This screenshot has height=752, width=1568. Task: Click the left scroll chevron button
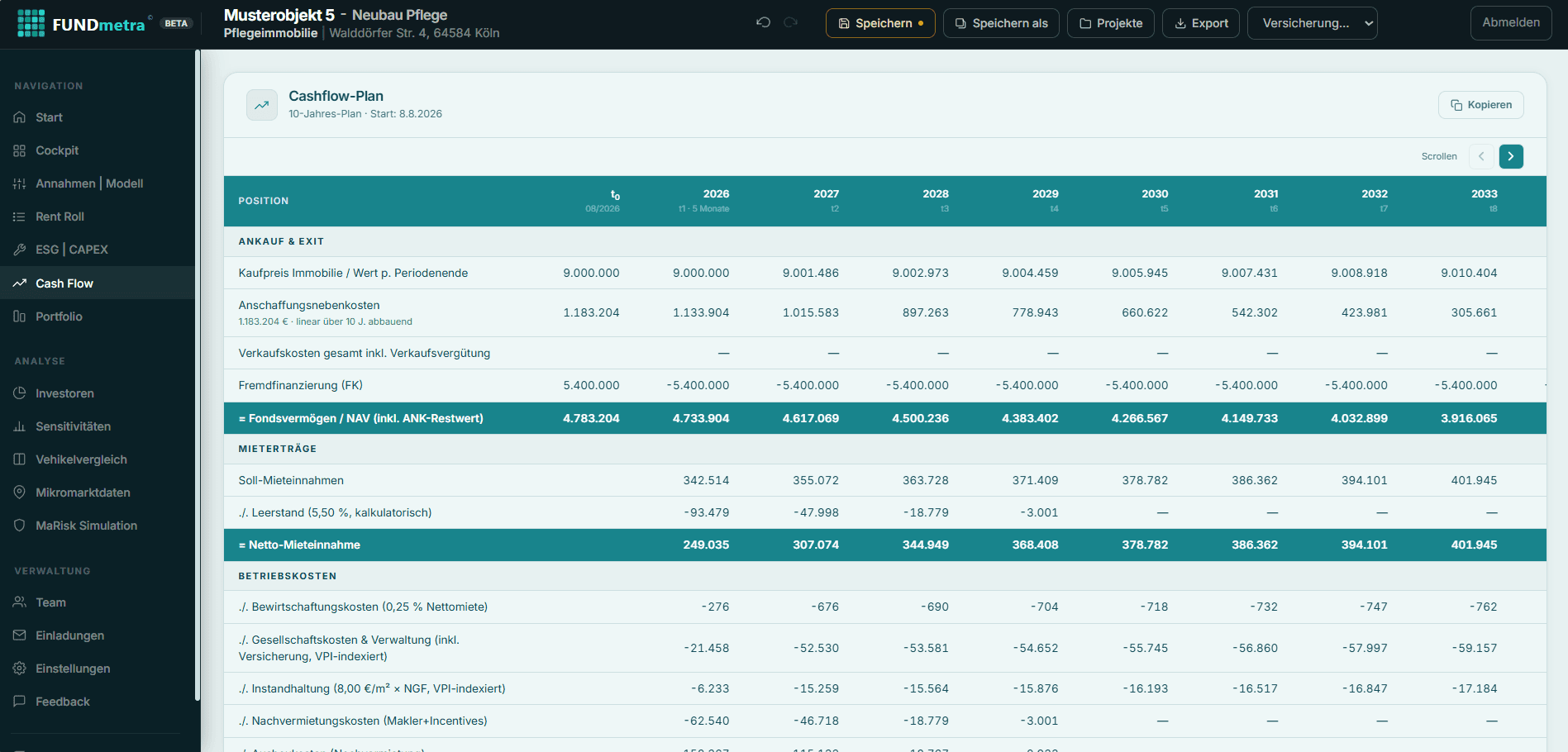pyautogui.click(x=1481, y=156)
